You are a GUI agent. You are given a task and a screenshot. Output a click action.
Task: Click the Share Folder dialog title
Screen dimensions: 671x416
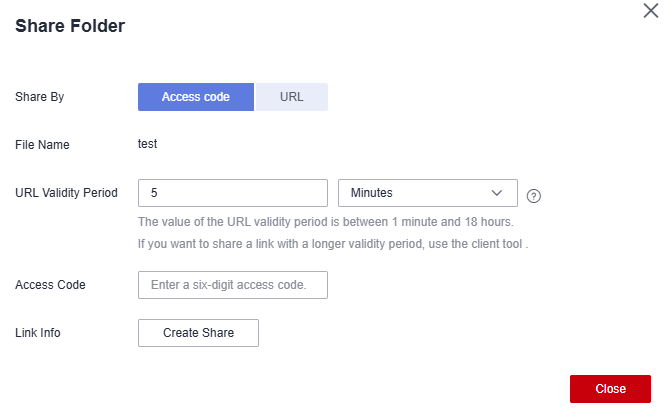point(70,26)
